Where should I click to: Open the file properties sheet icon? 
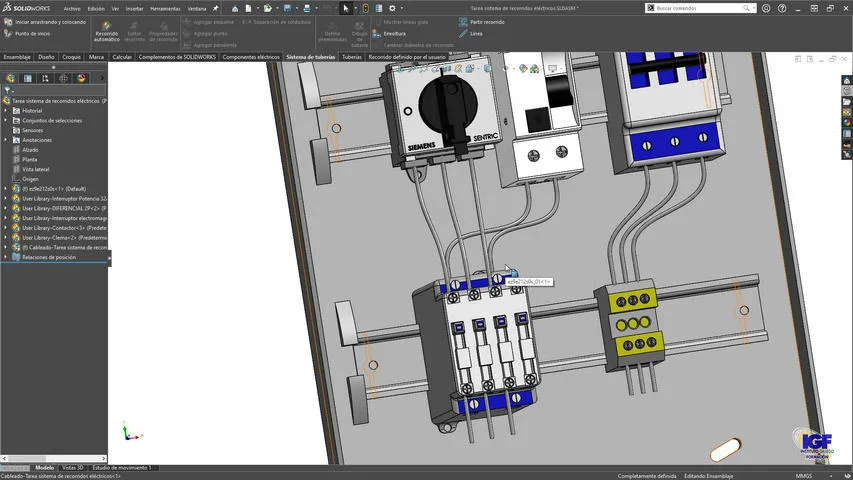pyautogui.click(x=379, y=8)
